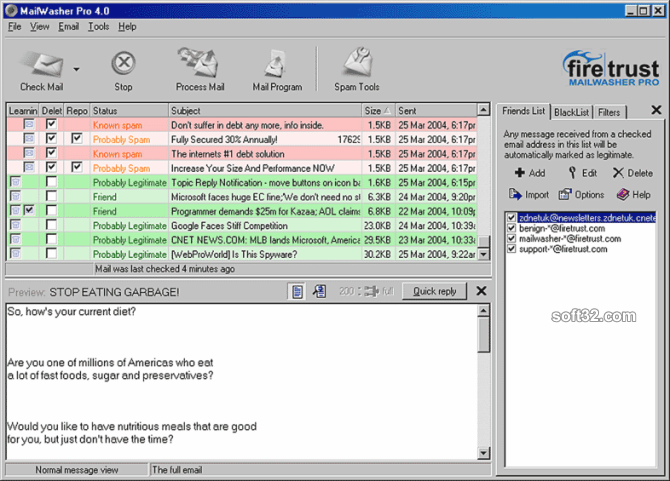This screenshot has height=481, width=670.
Task: Launch Mail Program from toolbar icon
Action: 276,64
